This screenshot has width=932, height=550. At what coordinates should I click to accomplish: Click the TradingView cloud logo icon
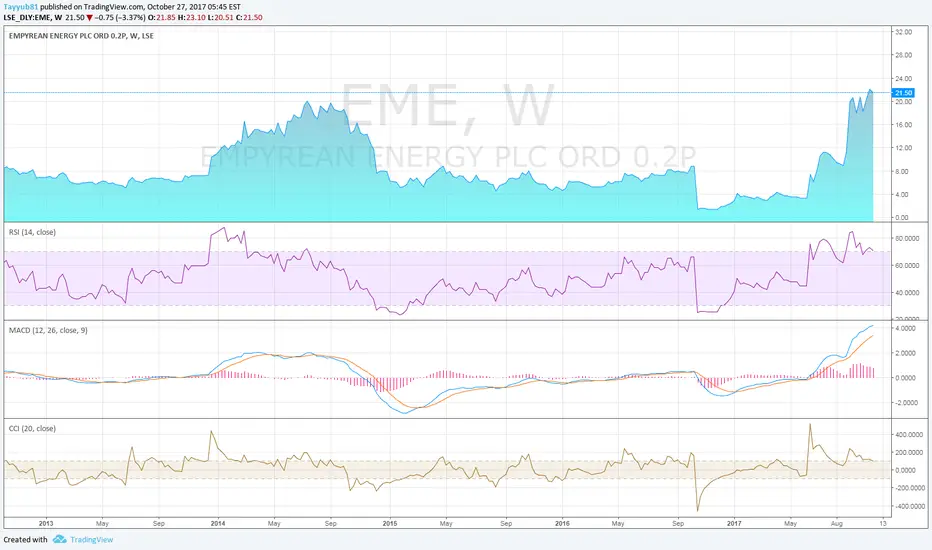(x=59, y=539)
